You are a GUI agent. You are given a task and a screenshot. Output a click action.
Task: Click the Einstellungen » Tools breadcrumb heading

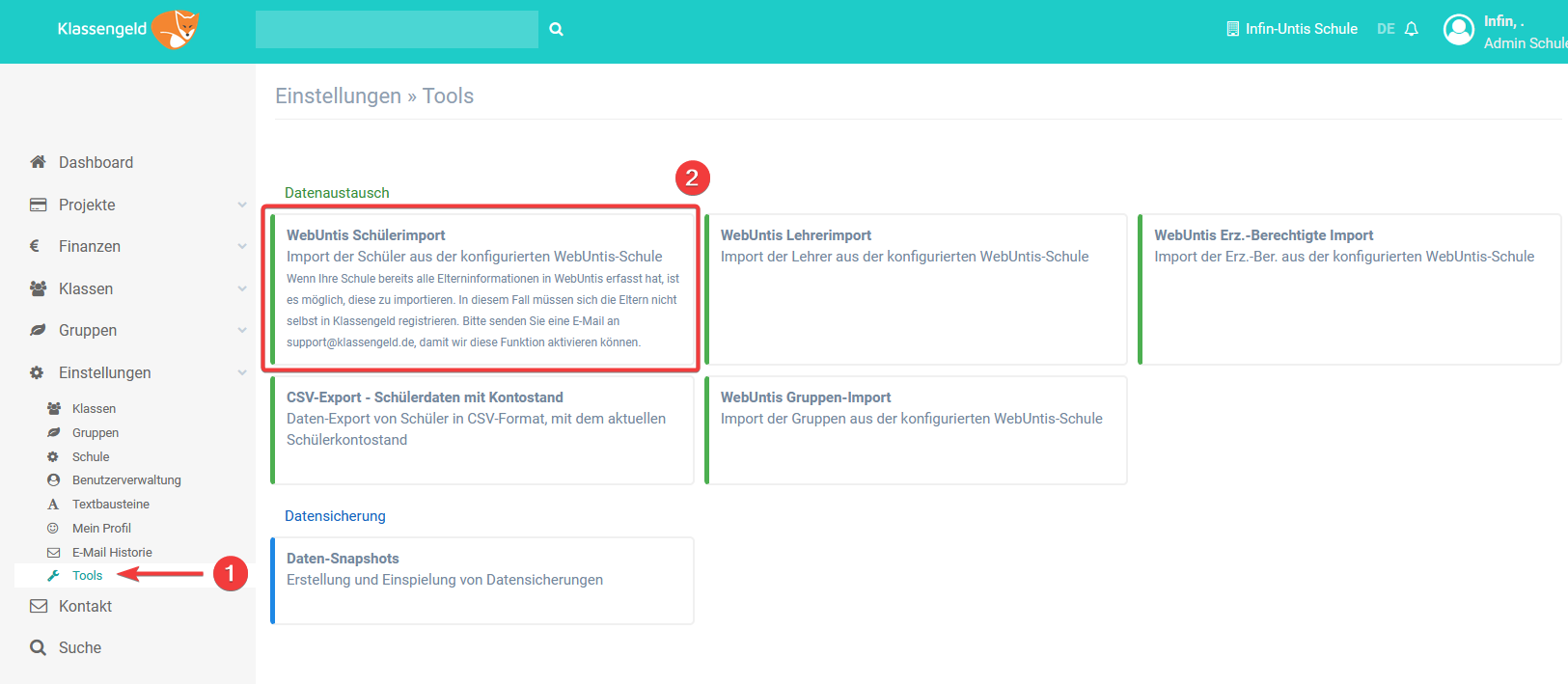374,96
